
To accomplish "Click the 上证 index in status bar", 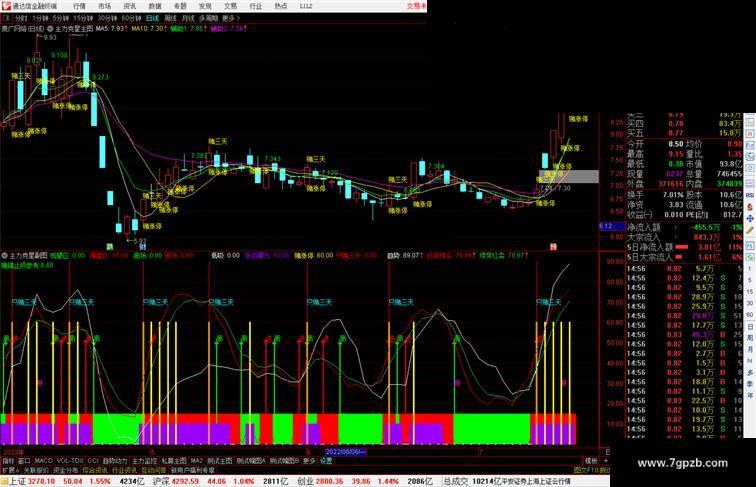I will coord(17,481).
